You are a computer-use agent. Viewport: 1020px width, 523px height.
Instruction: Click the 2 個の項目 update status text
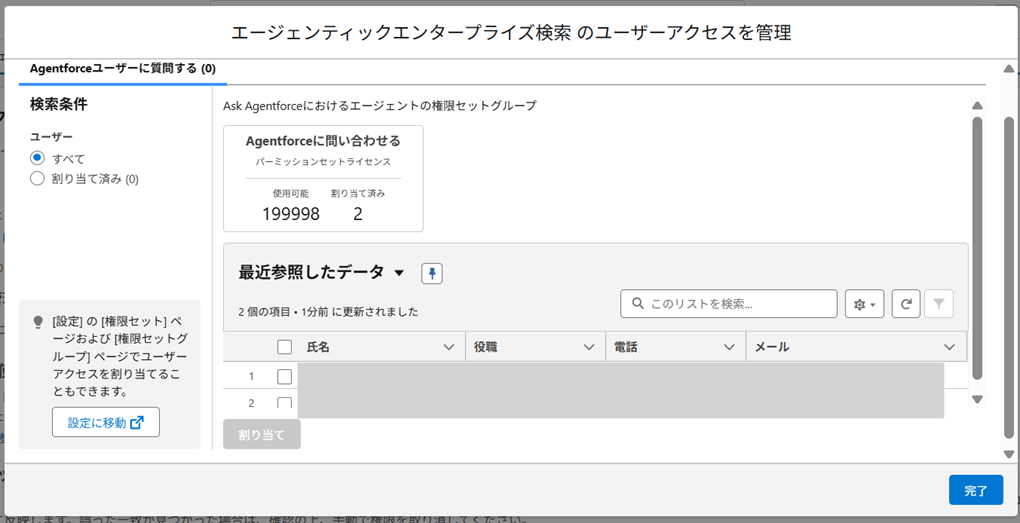click(x=328, y=312)
